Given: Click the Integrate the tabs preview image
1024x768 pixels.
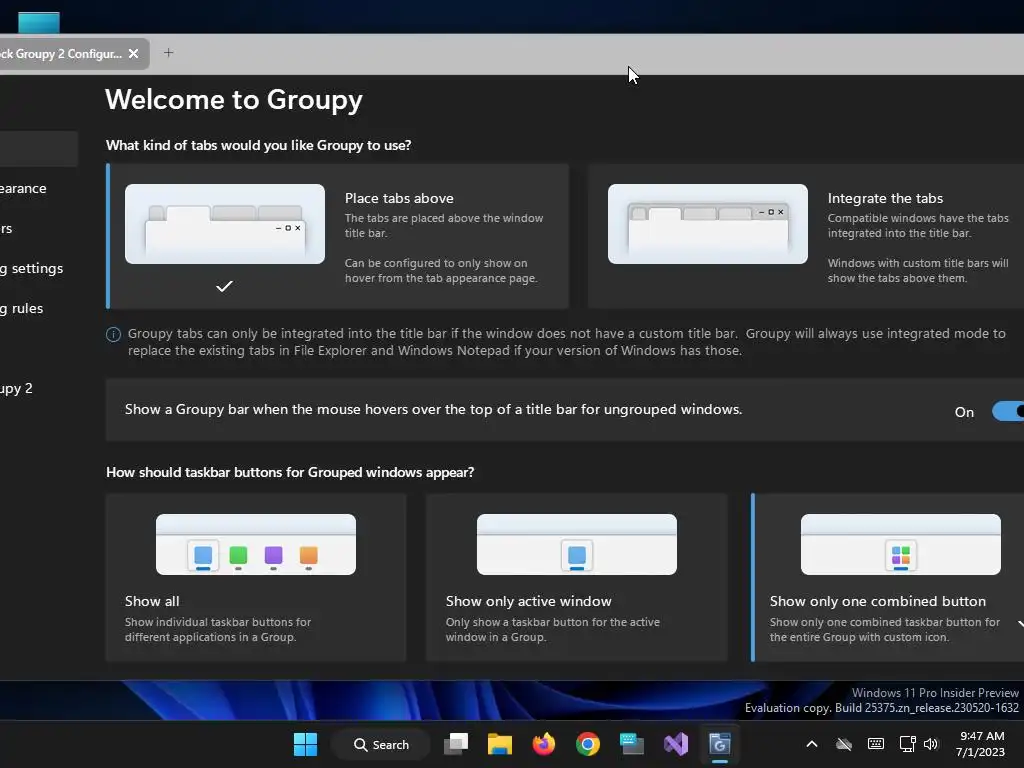Looking at the screenshot, I should click(707, 224).
